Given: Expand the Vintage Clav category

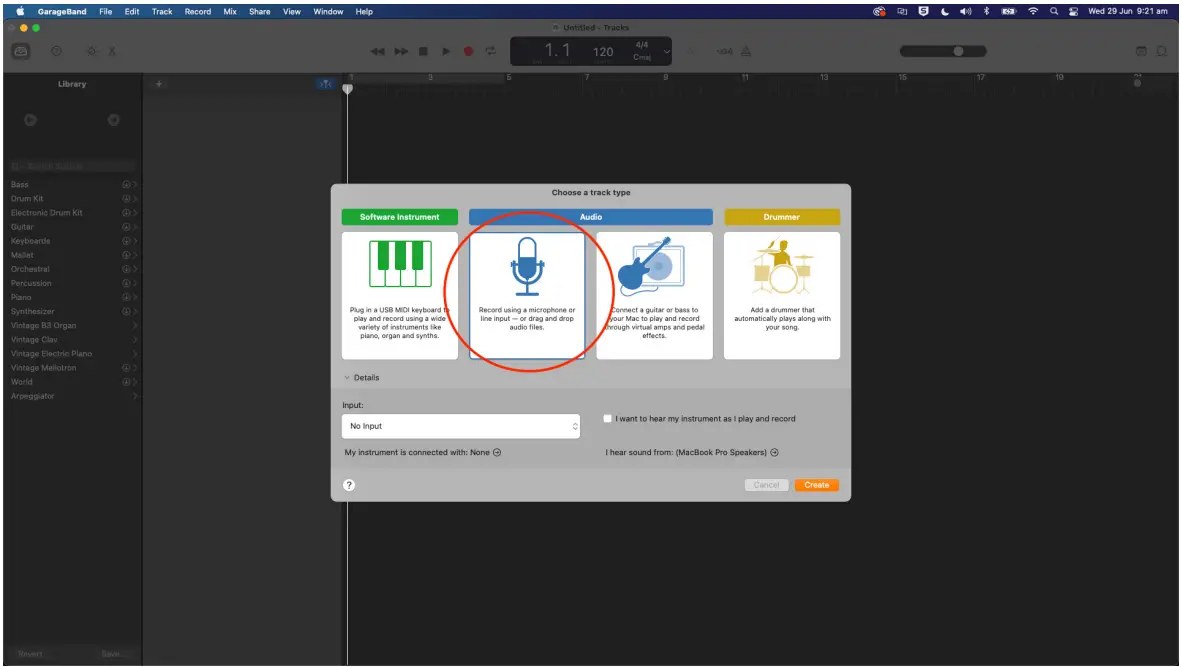Looking at the screenshot, I should click(135, 340).
